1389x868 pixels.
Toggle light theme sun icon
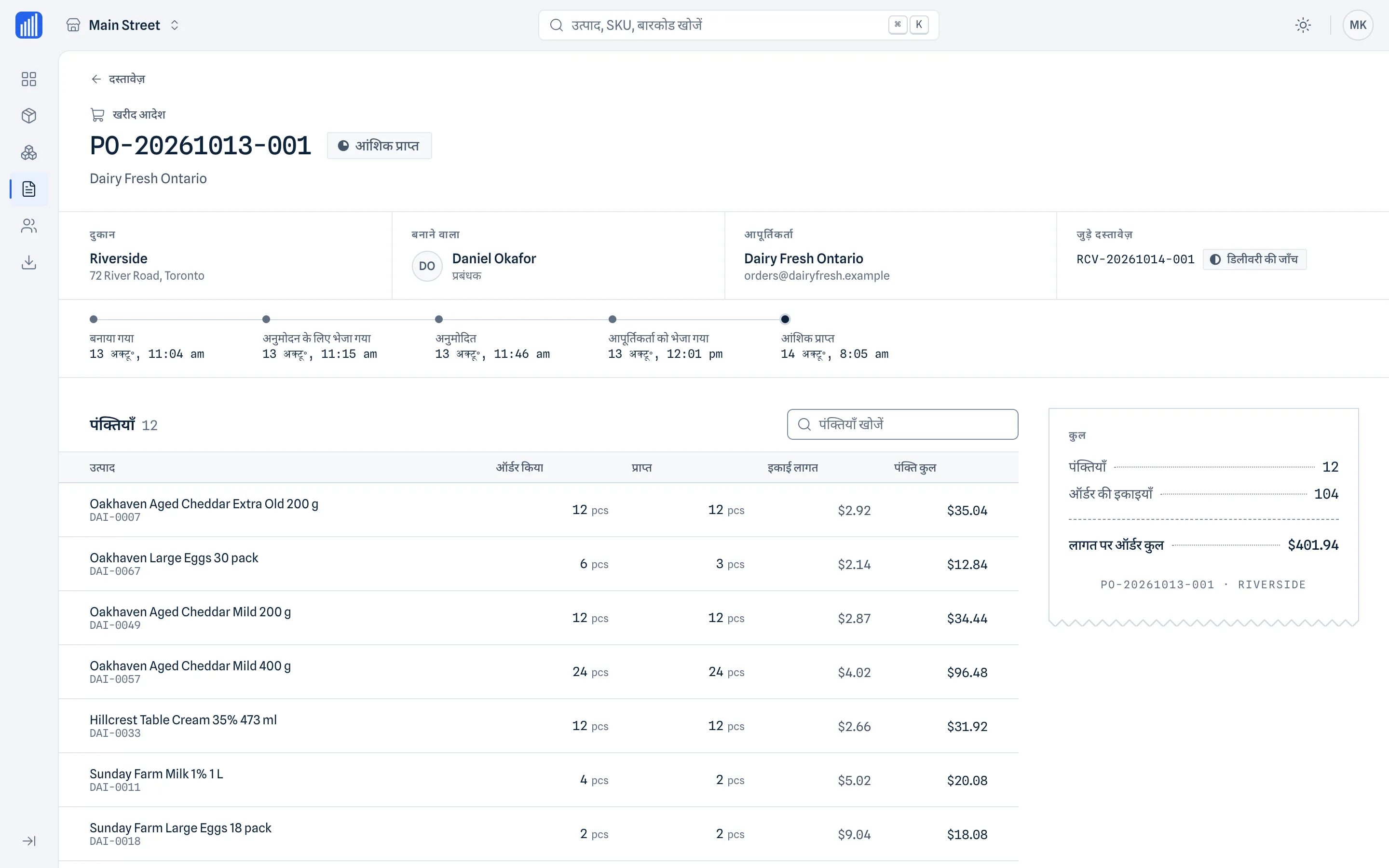pyautogui.click(x=1303, y=25)
